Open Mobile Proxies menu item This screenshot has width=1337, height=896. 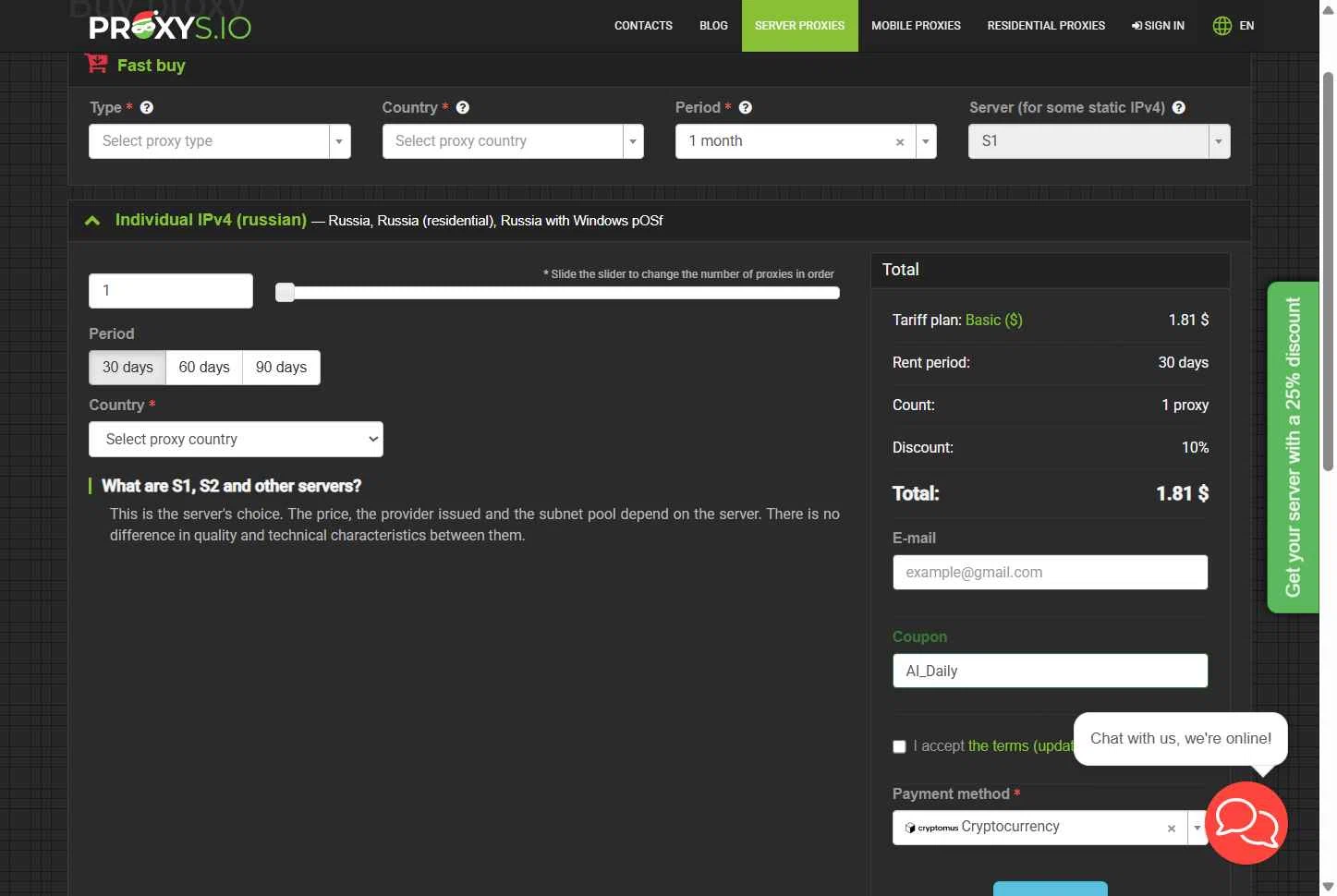(916, 26)
